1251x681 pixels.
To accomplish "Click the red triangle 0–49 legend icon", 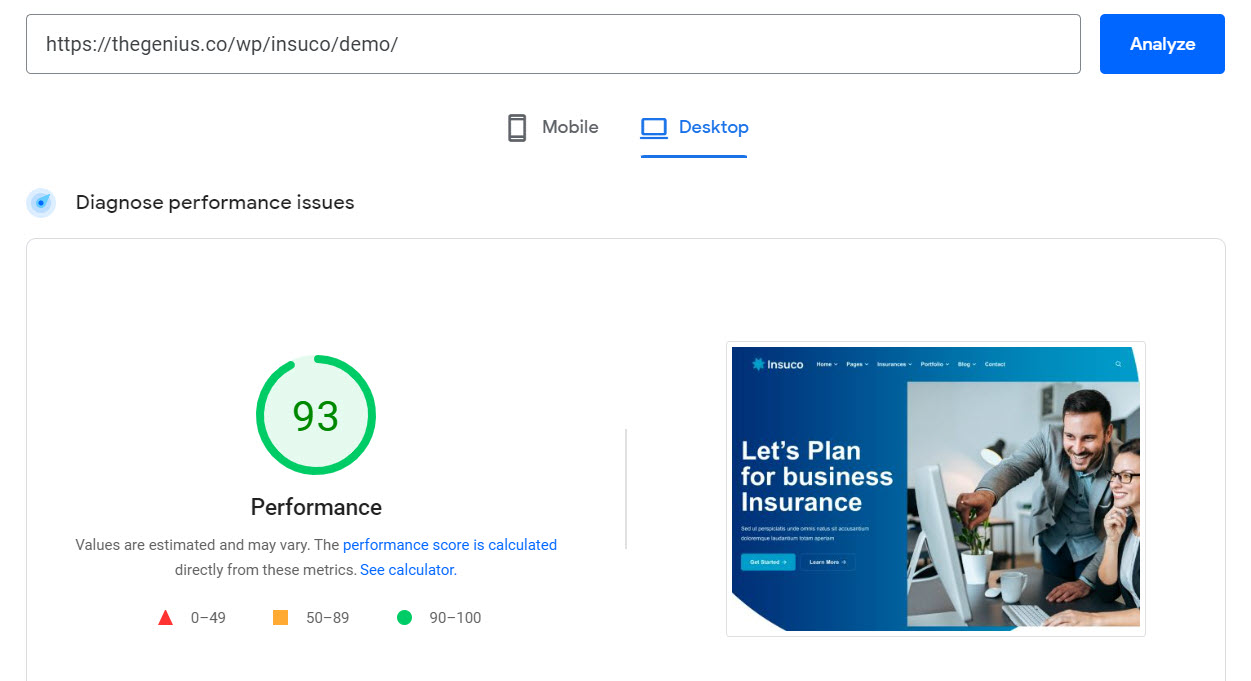I will coord(166,618).
